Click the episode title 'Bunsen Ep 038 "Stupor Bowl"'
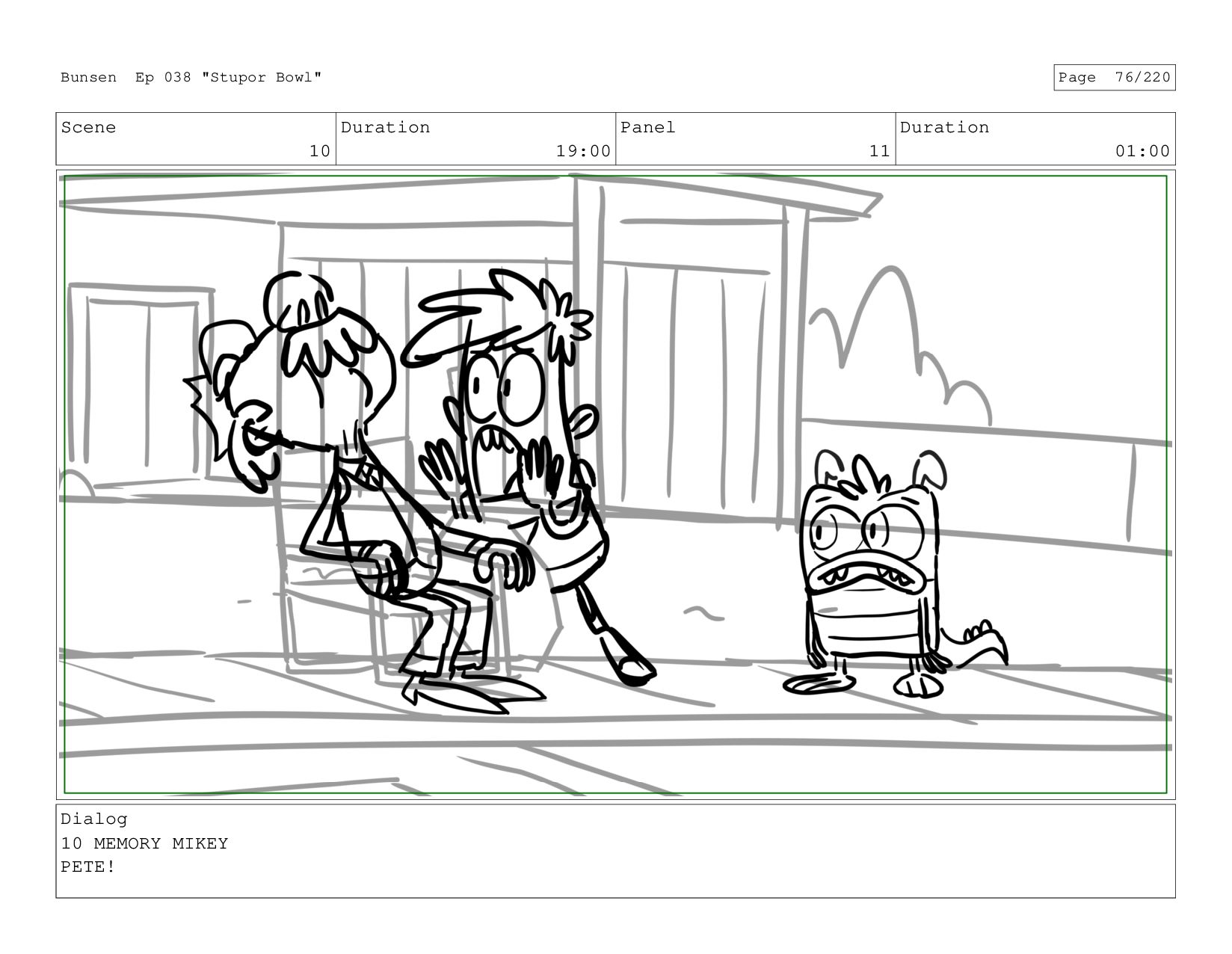This screenshot has height=954, width=1232. pyautogui.click(x=191, y=78)
